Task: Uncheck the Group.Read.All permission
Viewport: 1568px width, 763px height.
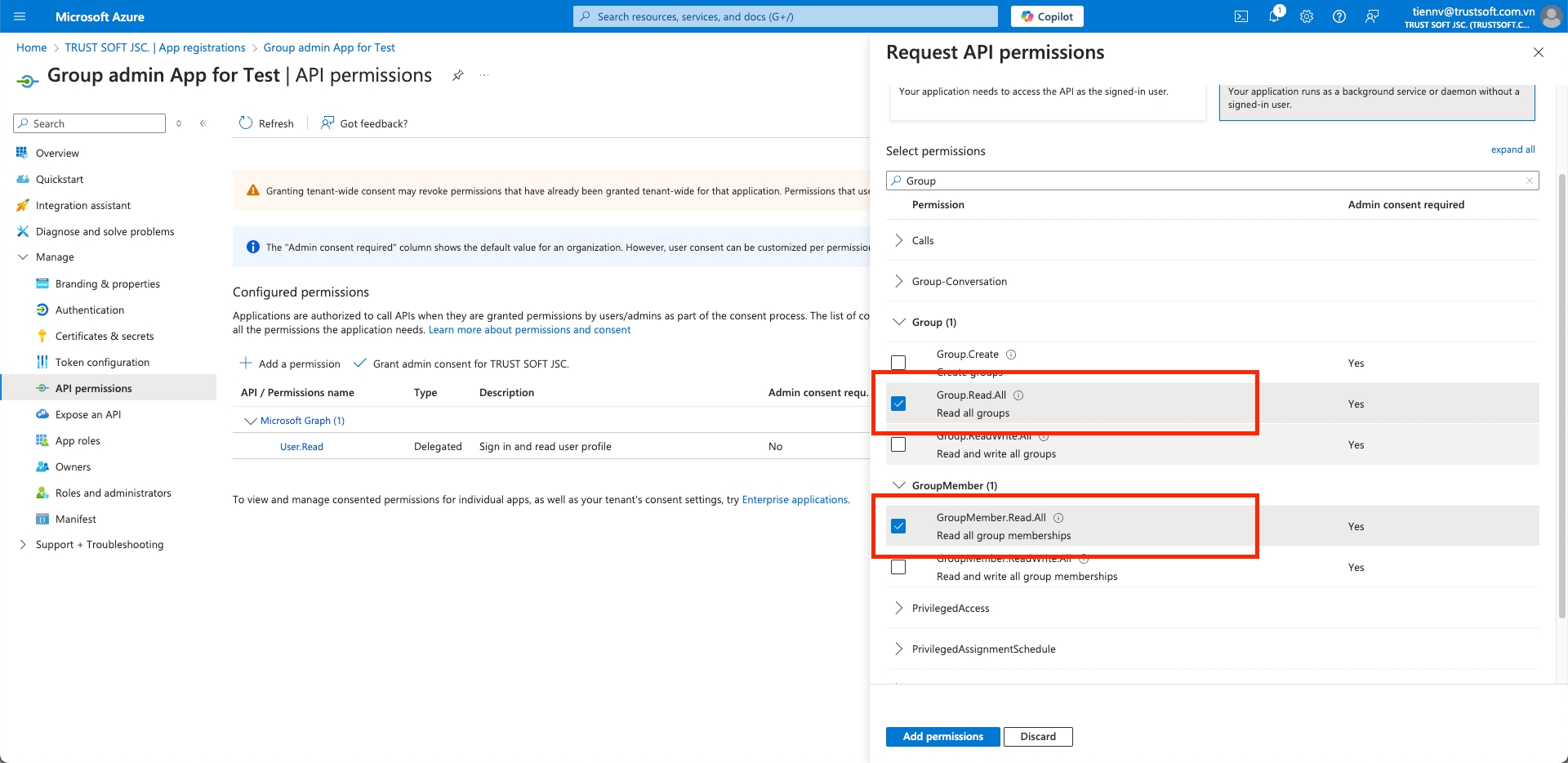Action: [898, 404]
